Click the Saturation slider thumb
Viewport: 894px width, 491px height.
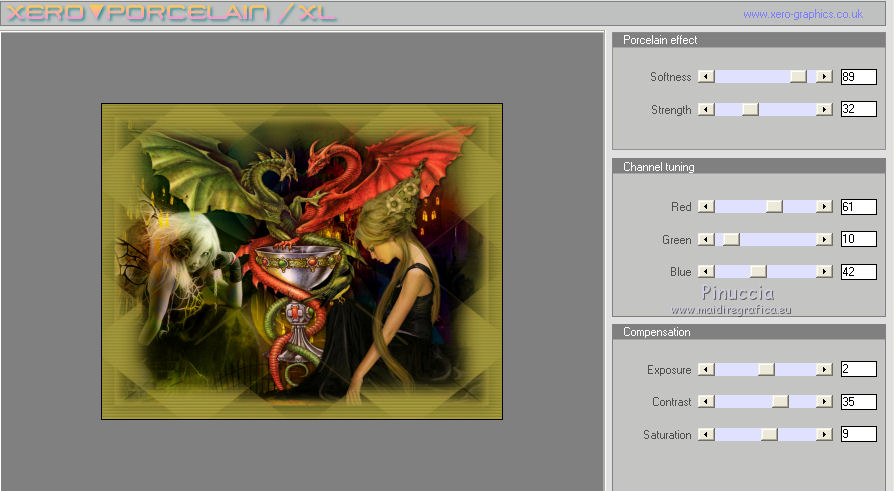769,435
